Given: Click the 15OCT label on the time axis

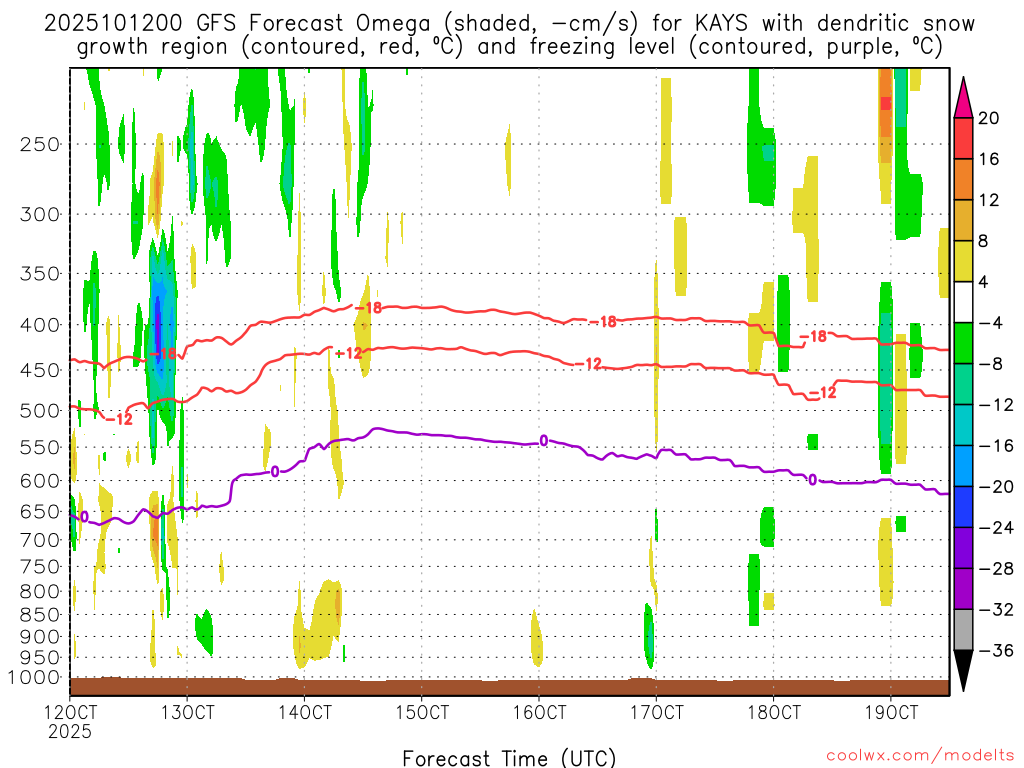Looking at the screenshot, I should 422,712.
